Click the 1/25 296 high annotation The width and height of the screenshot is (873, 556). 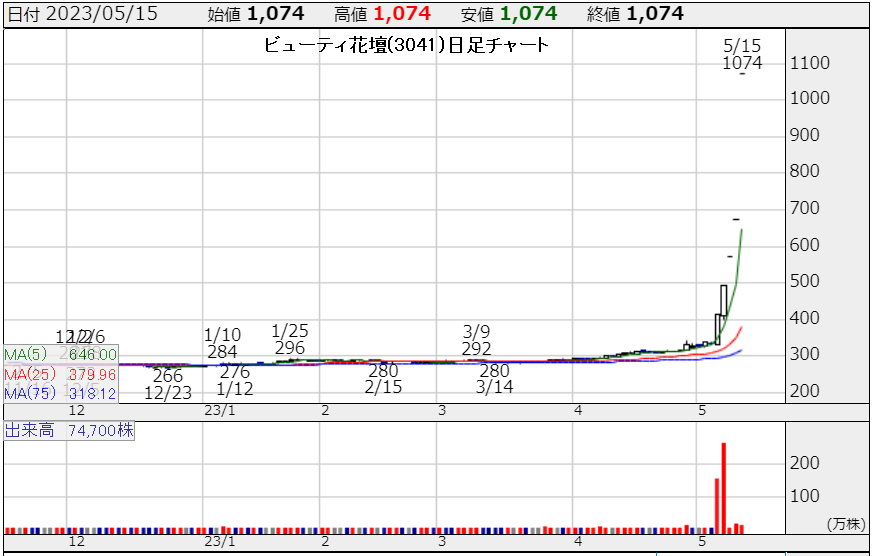289,339
